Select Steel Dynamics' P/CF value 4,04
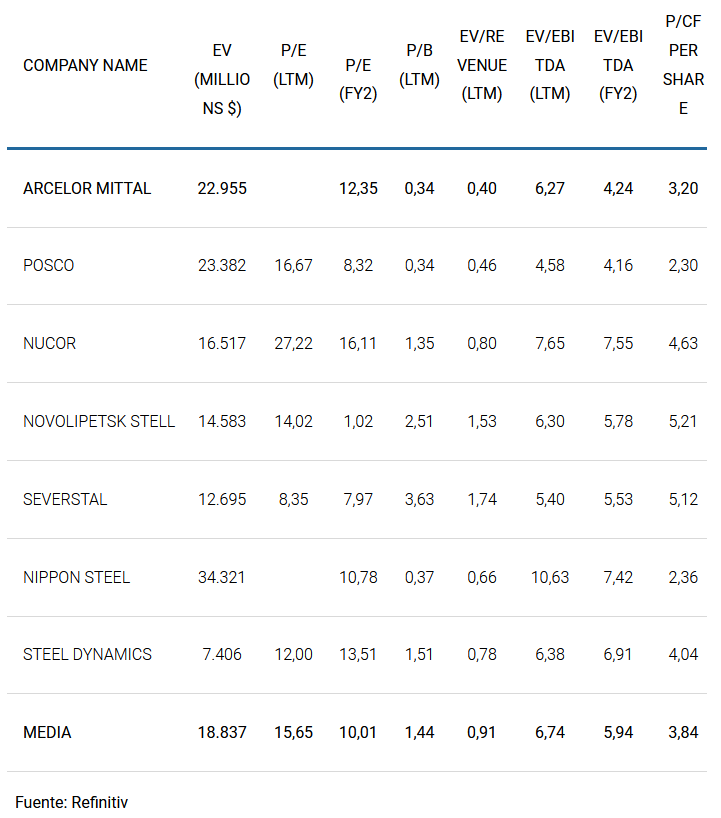The width and height of the screenshot is (721, 818). pos(683,654)
